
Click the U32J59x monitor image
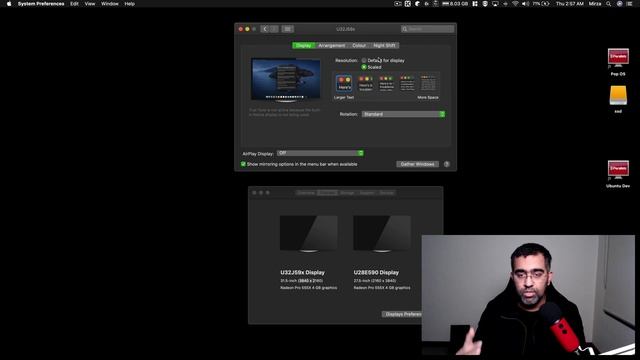tap(309, 234)
